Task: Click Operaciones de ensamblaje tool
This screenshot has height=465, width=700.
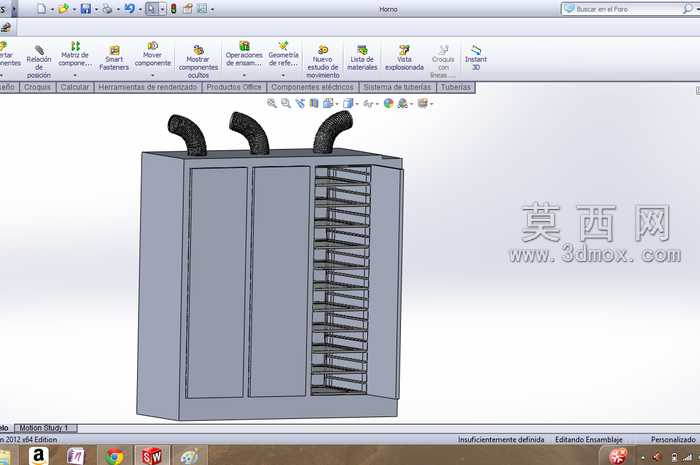Action: tap(244, 54)
